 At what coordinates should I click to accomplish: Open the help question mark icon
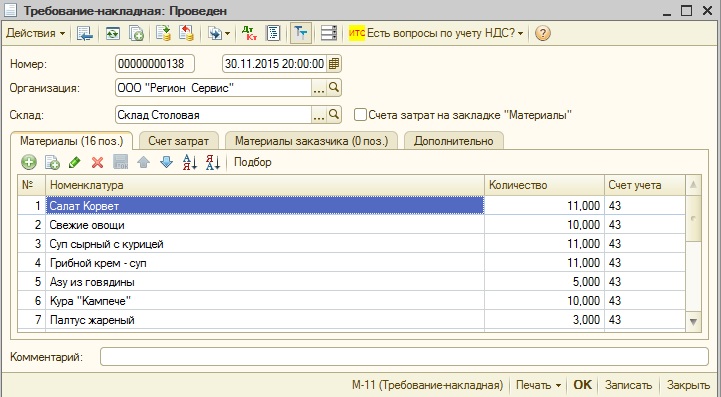point(543,33)
